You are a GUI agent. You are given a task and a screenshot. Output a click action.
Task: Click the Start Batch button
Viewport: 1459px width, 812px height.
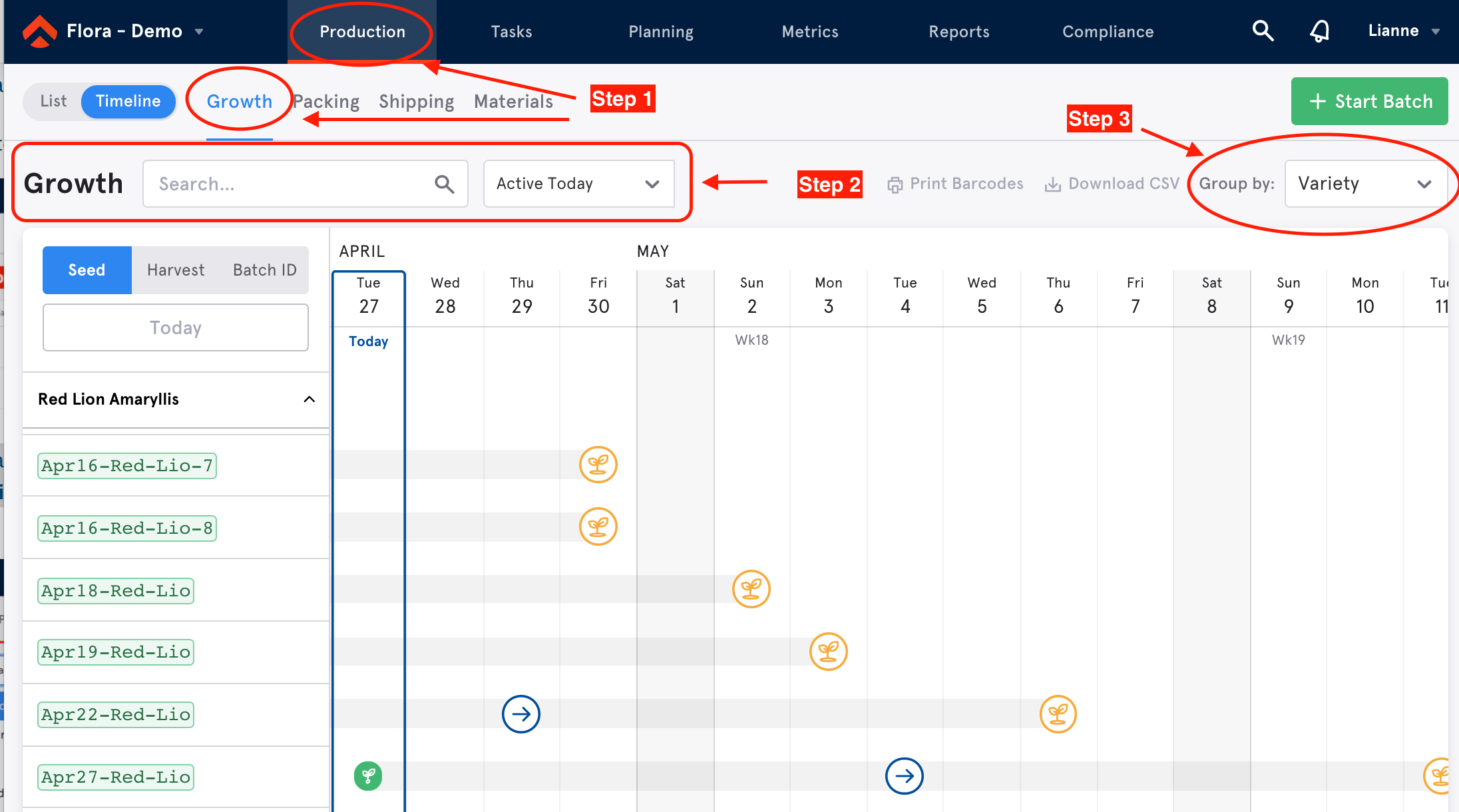(x=1370, y=100)
